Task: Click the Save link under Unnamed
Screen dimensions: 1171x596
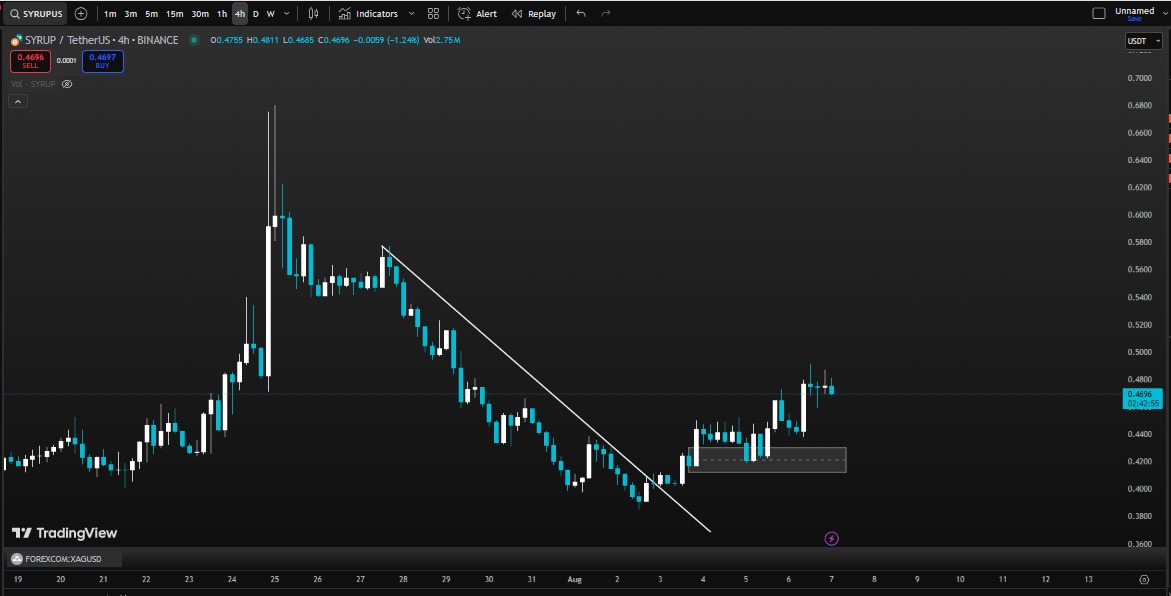Action: click(1133, 18)
